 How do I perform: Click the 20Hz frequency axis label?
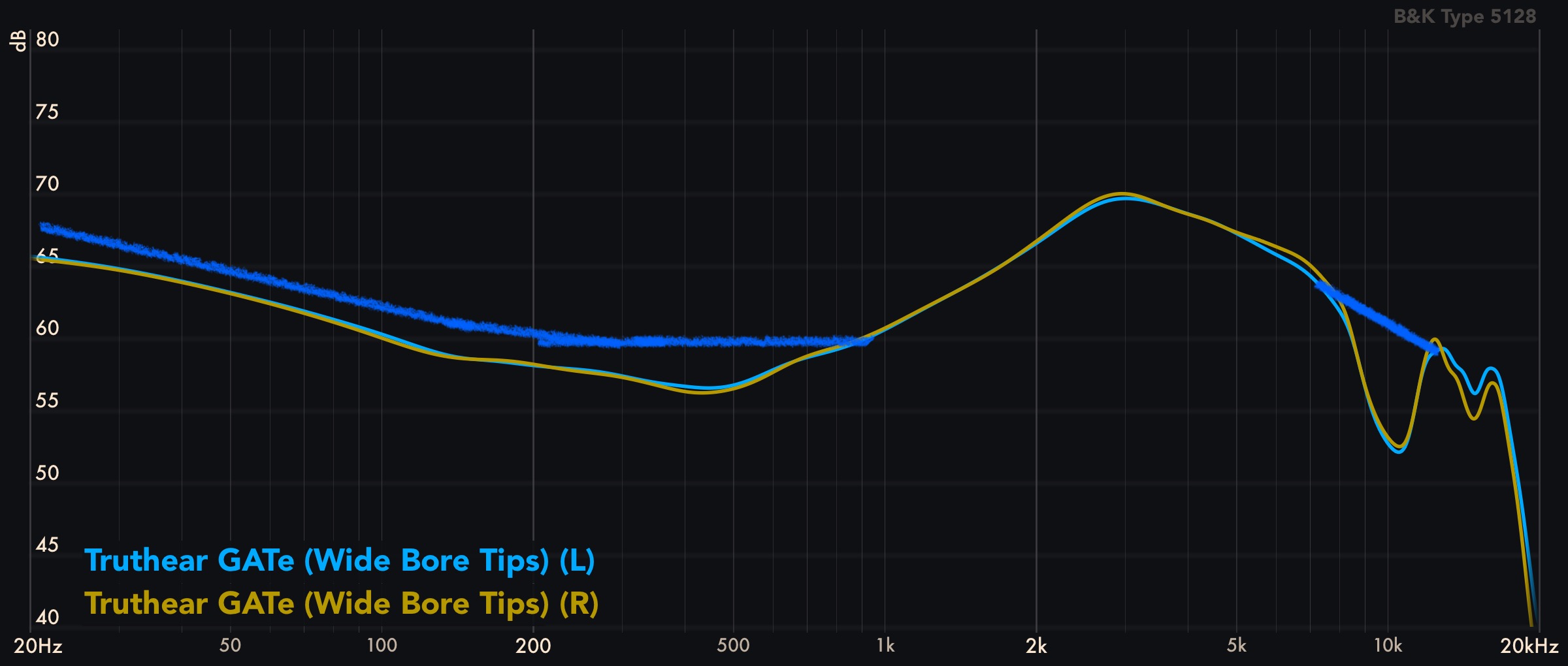[x=38, y=646]
